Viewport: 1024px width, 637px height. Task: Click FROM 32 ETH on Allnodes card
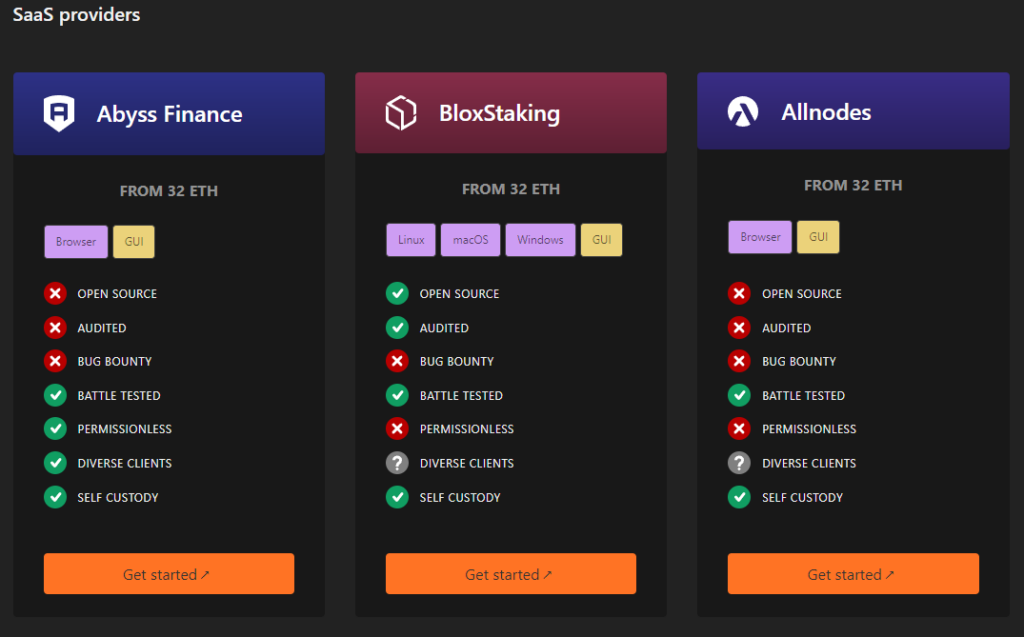[853, 186]
